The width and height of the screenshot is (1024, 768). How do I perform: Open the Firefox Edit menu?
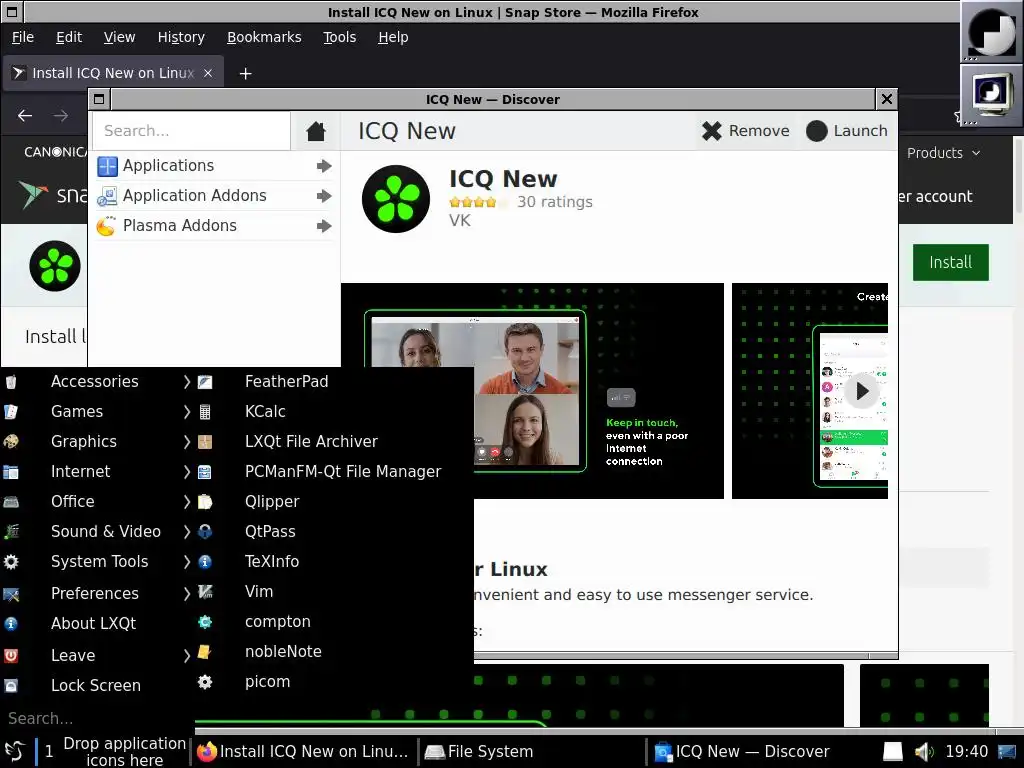pyautogui.click(x=69, y=37)
